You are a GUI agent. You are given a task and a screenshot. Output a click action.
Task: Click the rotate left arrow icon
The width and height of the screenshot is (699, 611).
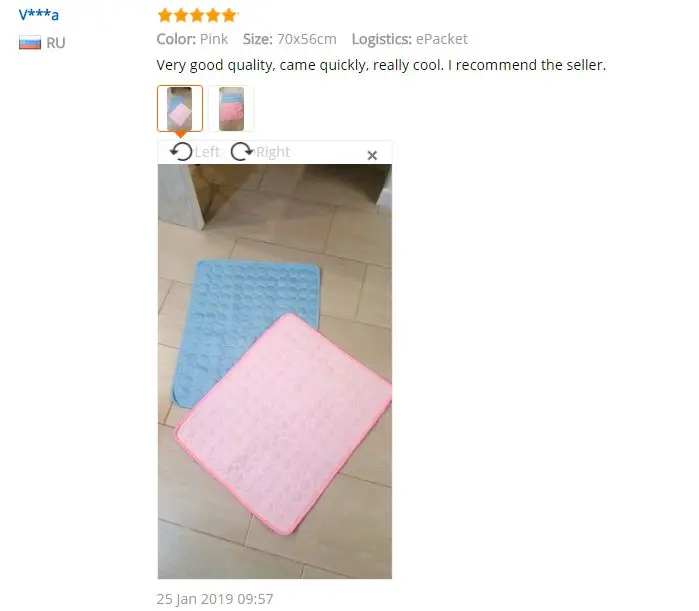[x=181, y=152]
